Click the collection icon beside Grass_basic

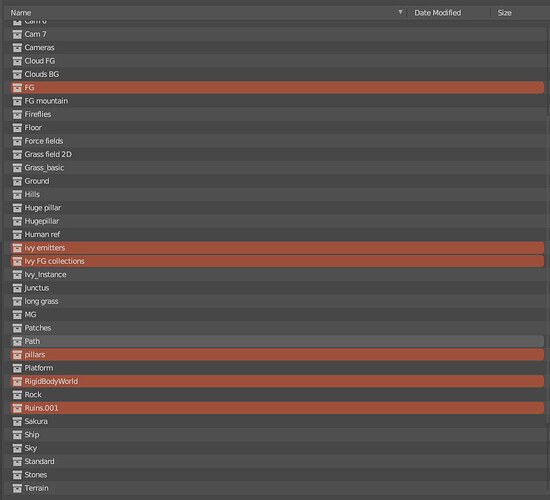coord(17,168)
